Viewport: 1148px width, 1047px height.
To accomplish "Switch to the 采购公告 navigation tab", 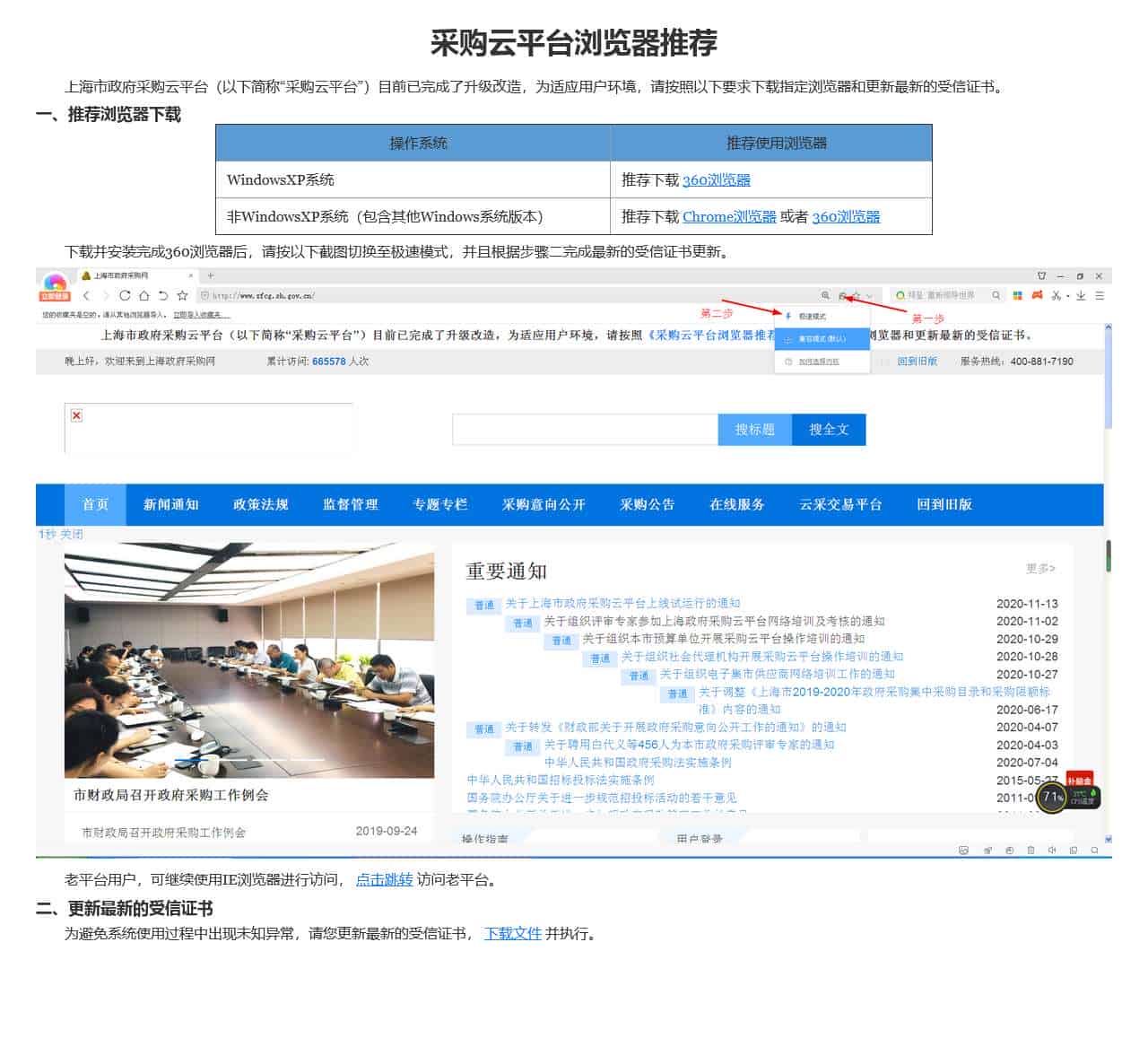I will (648, 504).
